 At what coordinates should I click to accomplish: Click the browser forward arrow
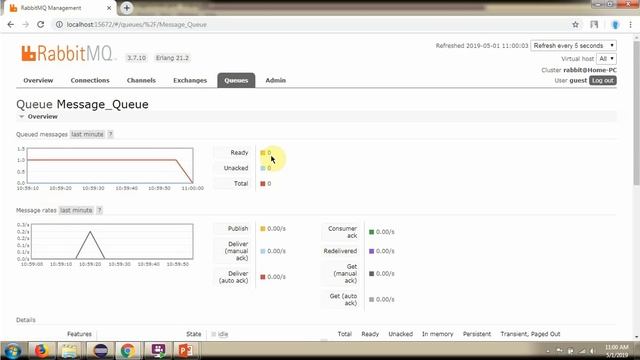(25, 24)
